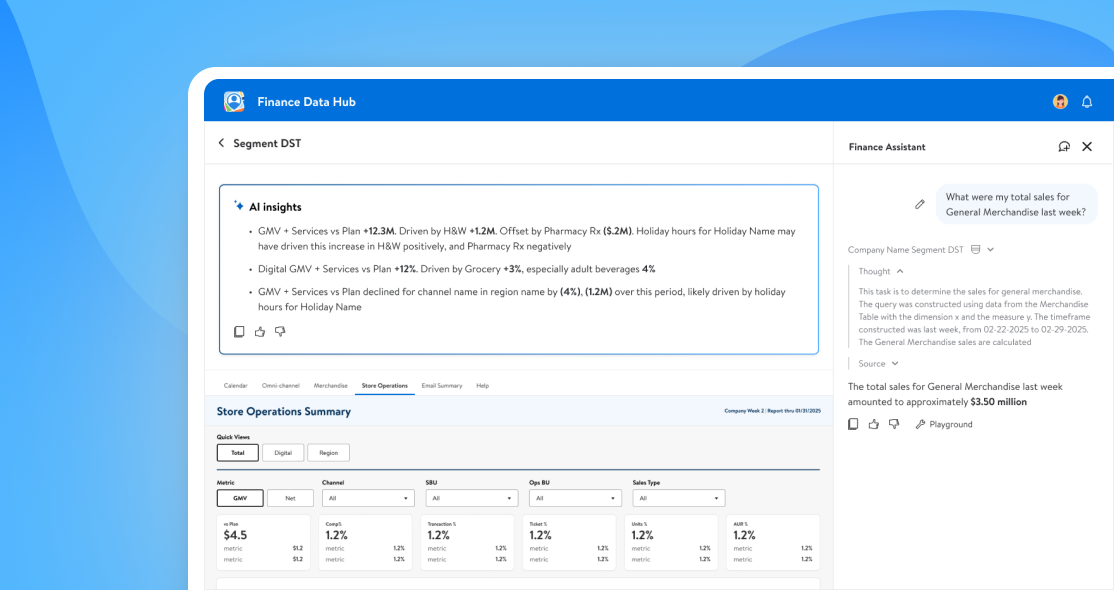
Task: Open the Sales Type dropdown
Action: point(678,498)
